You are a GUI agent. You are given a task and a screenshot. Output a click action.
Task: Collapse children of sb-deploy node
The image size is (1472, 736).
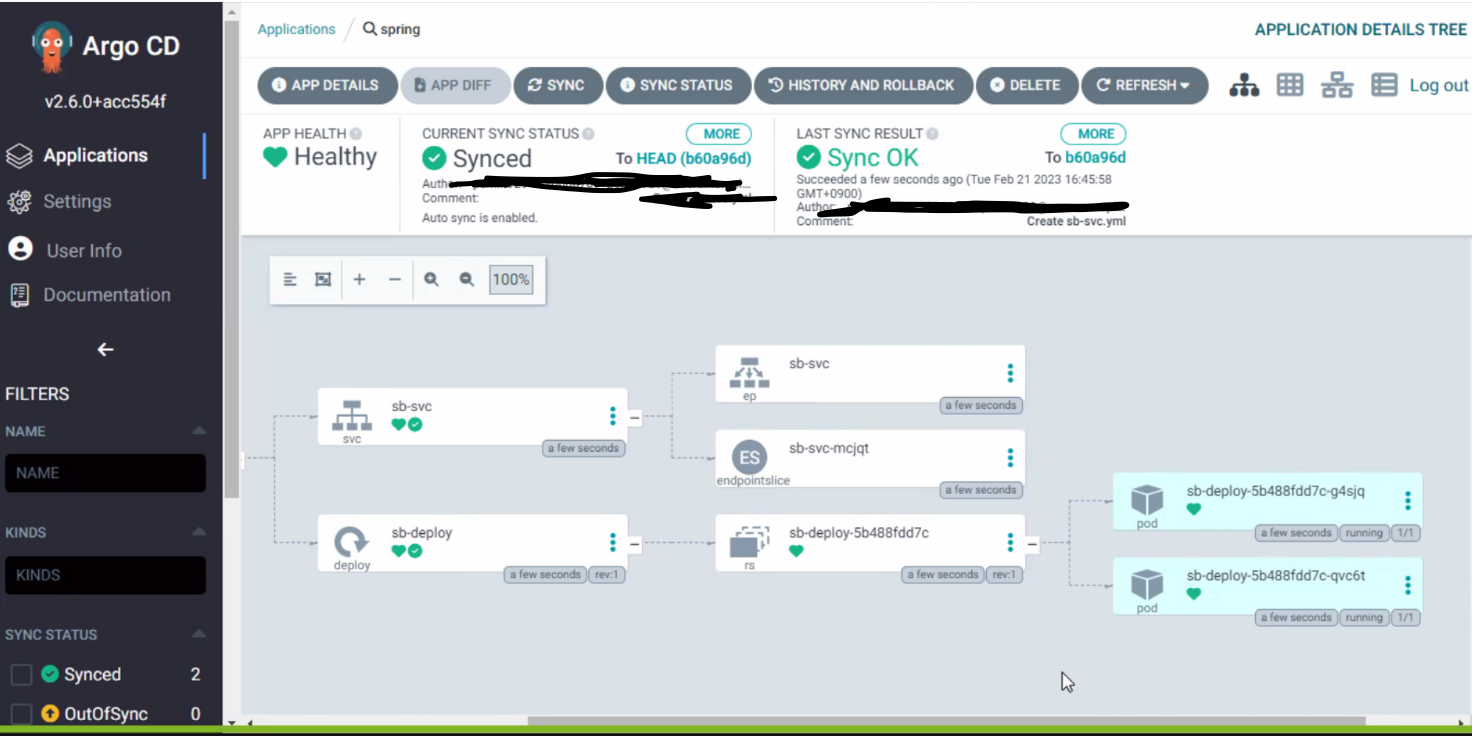click(x=634, y=544)
